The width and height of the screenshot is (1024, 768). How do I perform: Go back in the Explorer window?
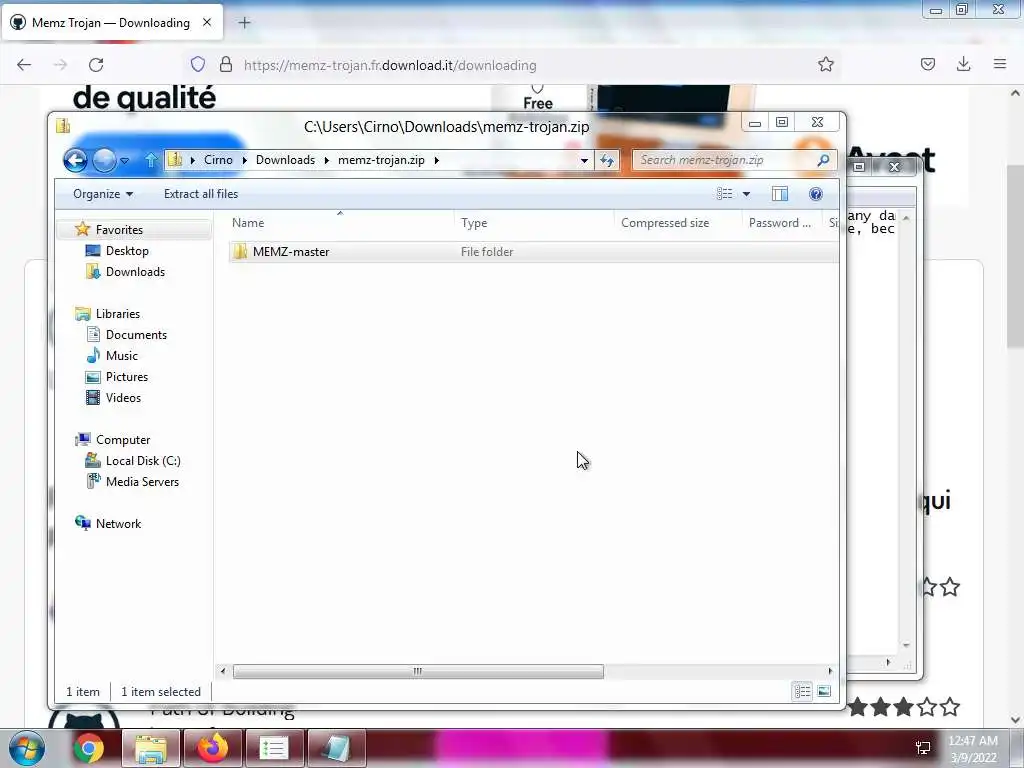coord(75,160)
